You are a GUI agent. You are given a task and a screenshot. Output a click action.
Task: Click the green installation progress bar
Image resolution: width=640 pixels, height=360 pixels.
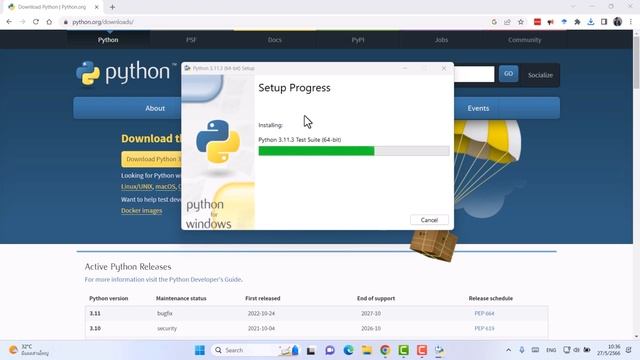(354, 151)
